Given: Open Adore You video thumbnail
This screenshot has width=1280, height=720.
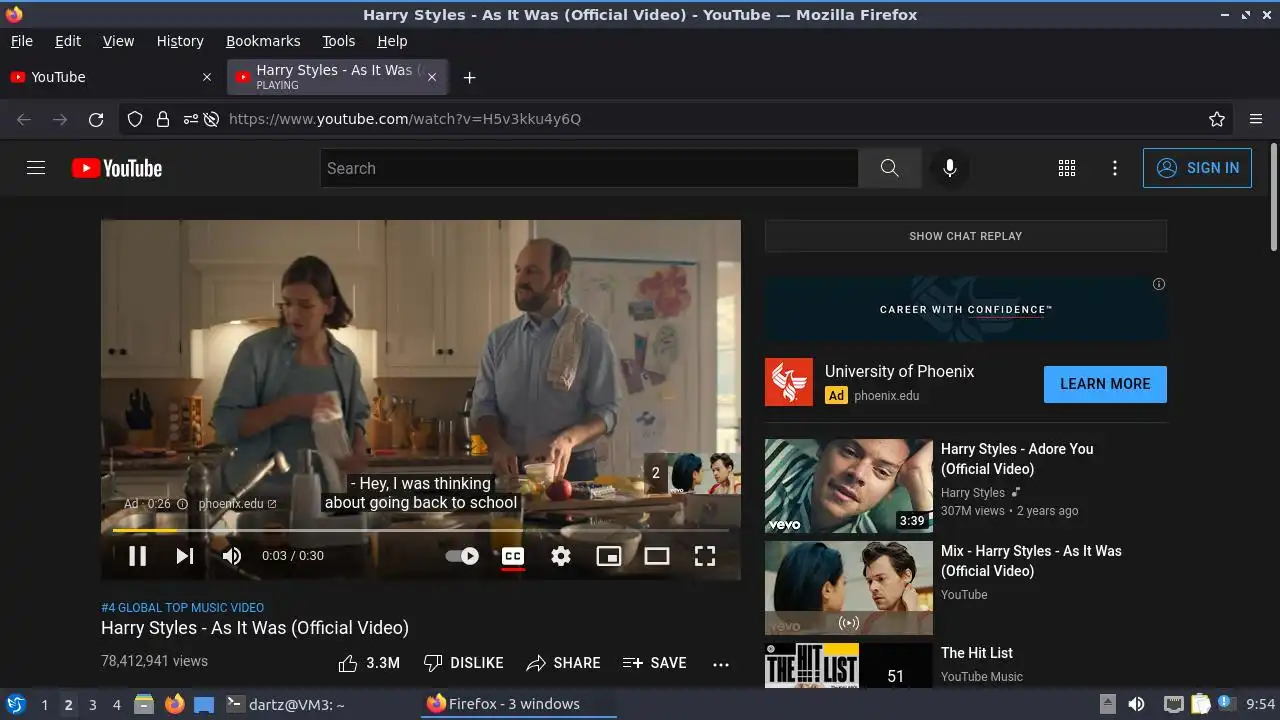Looking at the screenshot, I should click(x=849, y=486).
